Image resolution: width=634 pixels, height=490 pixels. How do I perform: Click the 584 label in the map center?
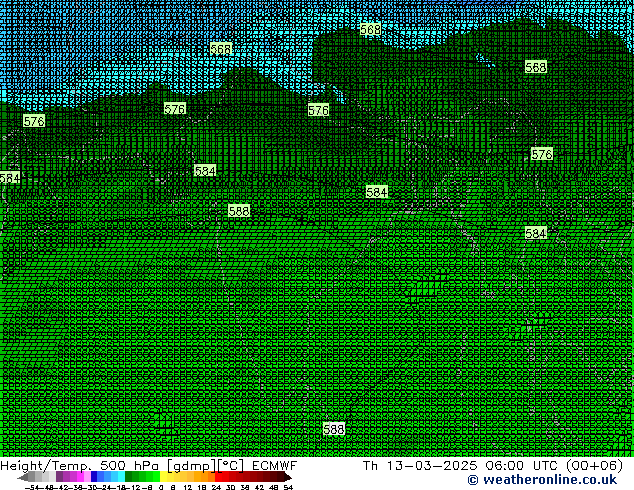(376, 192)
